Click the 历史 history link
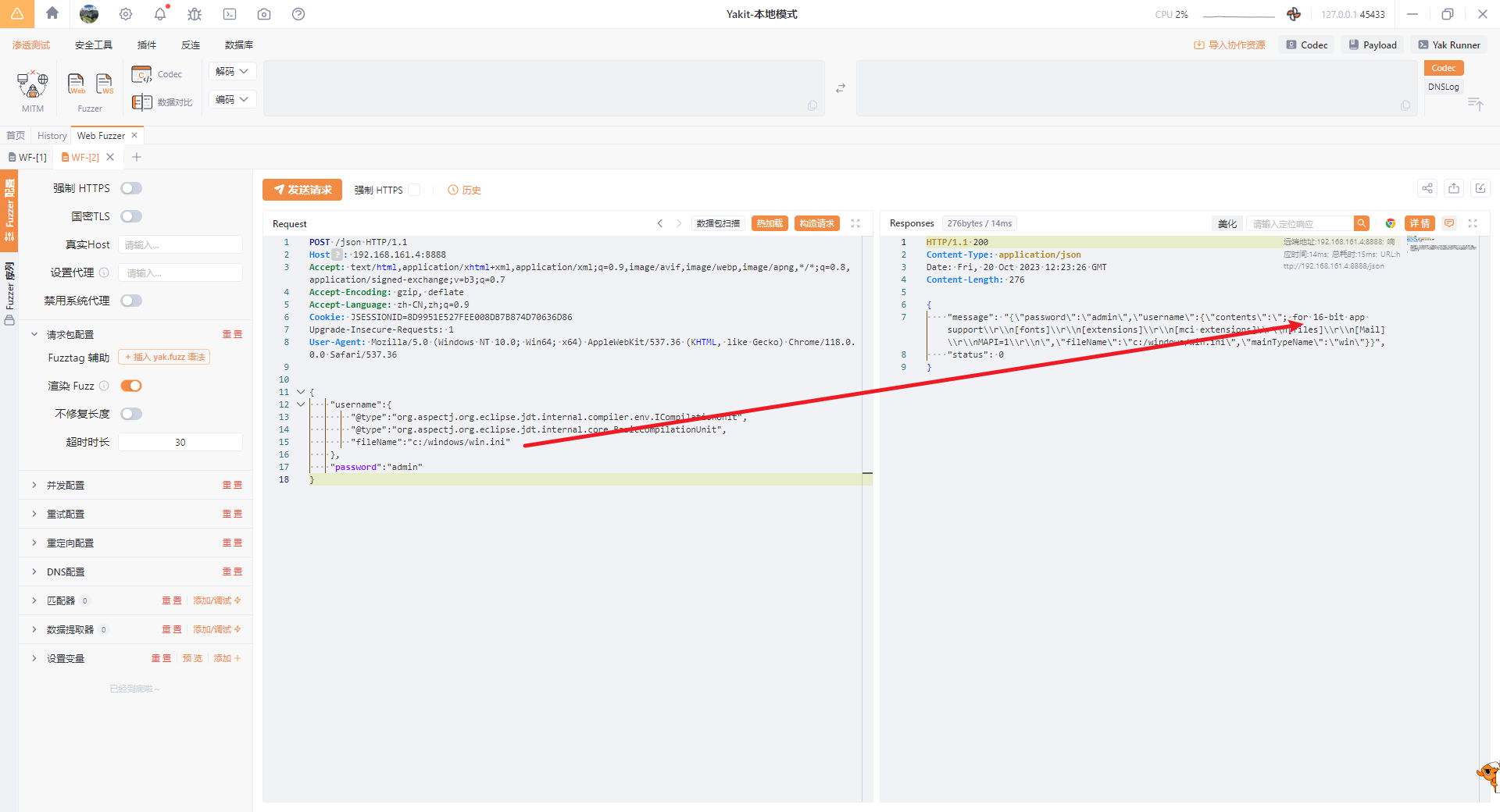 [x=464, y=190]
